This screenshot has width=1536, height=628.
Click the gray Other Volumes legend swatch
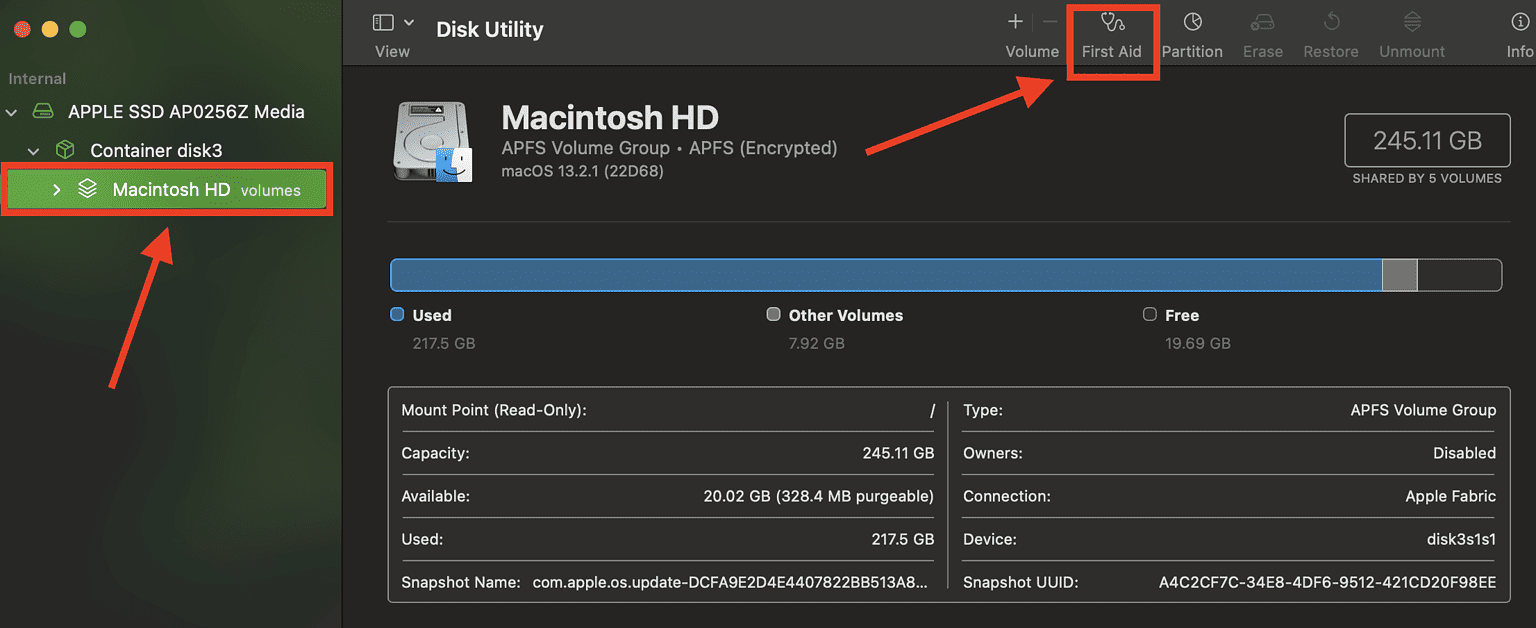(773, 314)
